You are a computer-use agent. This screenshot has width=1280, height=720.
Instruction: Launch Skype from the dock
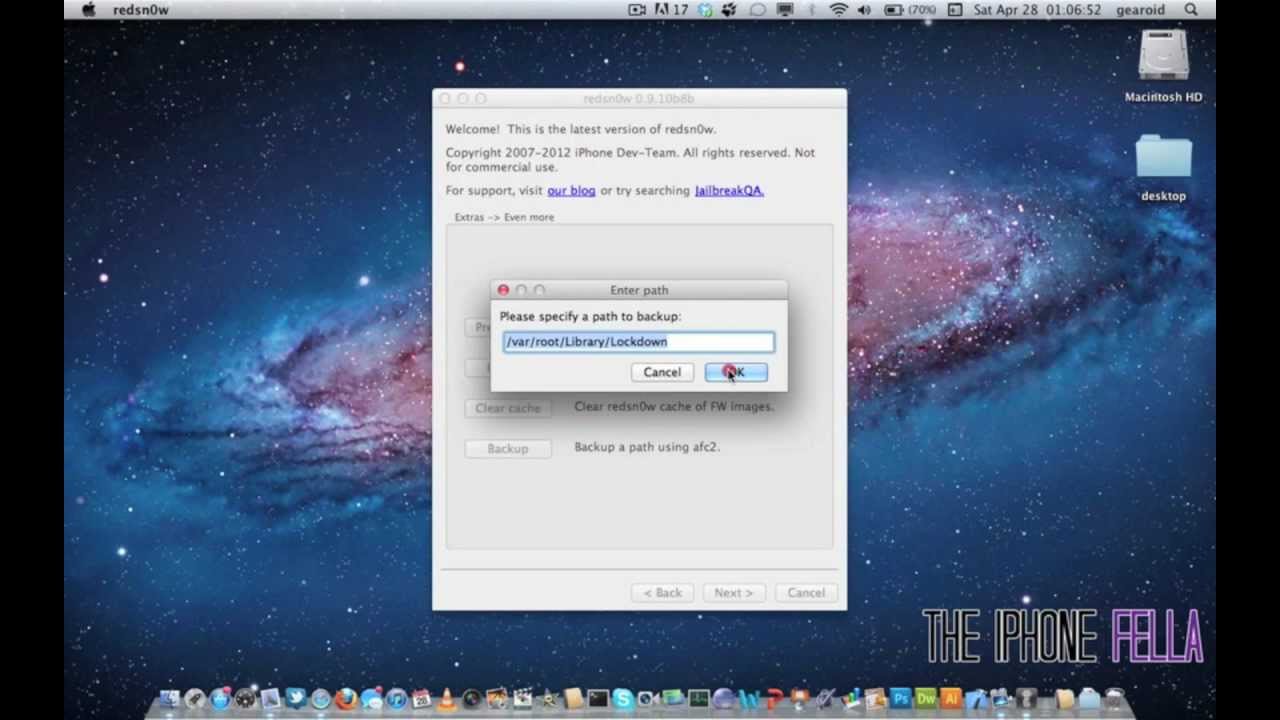(x=623, y=698)
